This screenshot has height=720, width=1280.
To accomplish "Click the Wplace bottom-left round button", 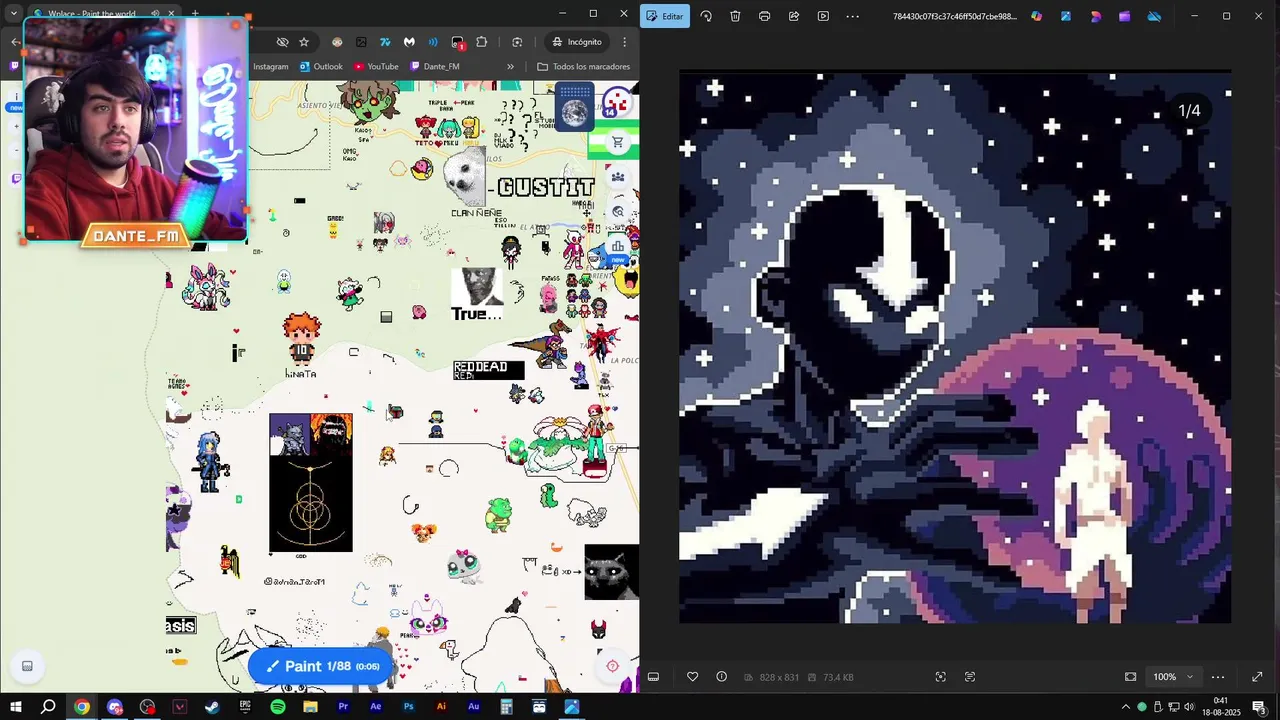I will (x=28, y=666).
